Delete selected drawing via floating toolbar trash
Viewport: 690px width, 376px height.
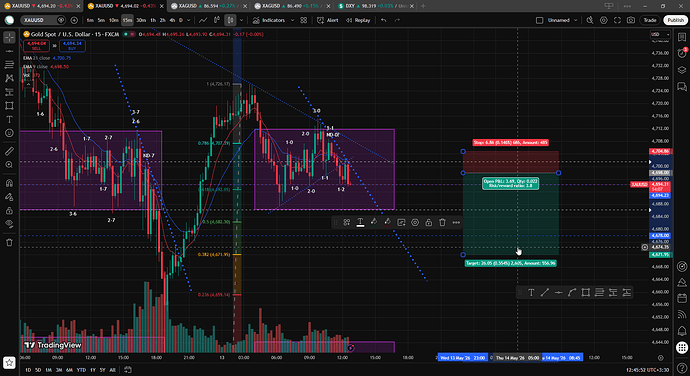442,222
